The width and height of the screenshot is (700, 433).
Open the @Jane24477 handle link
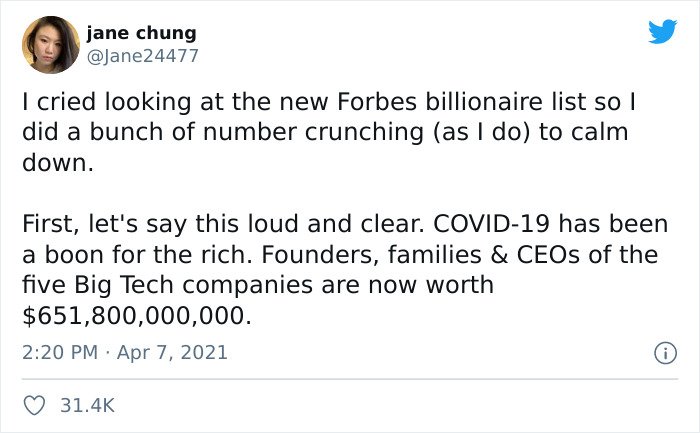tap(142, 56)
